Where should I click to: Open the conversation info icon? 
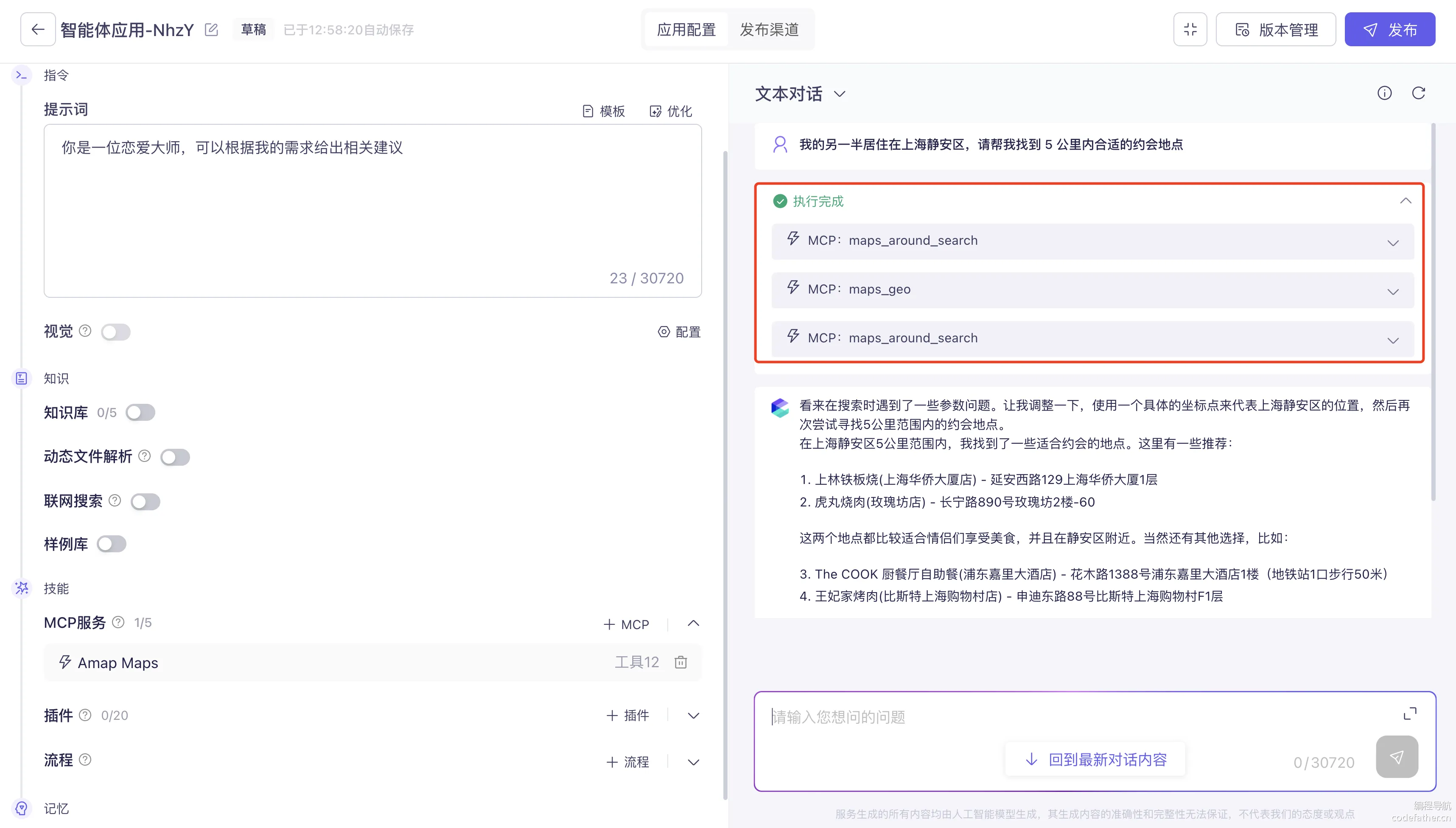[x=1384, y=93]
